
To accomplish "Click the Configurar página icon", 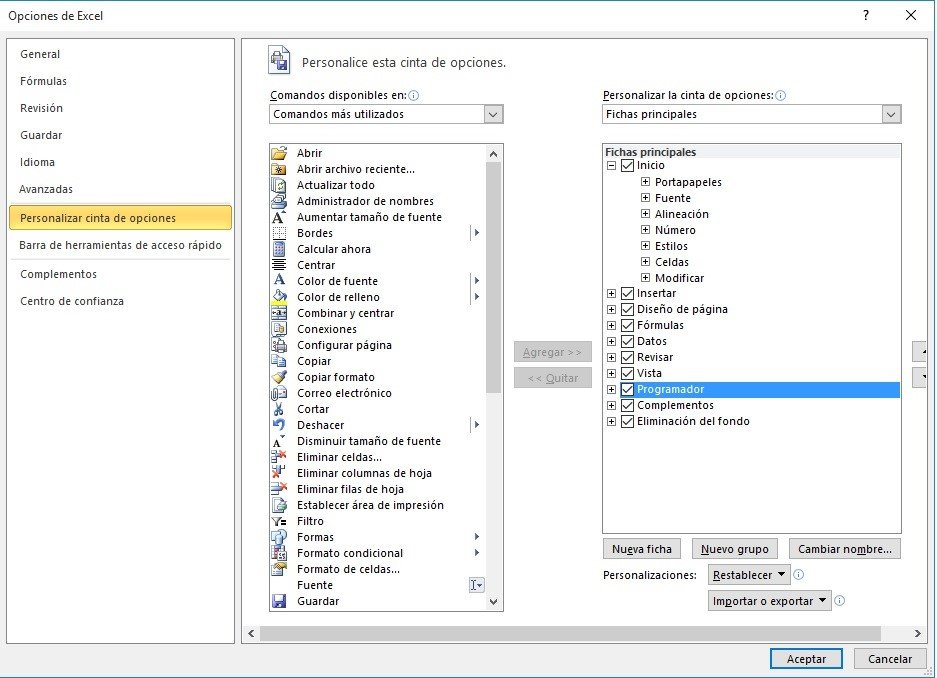I will (279, 345).
